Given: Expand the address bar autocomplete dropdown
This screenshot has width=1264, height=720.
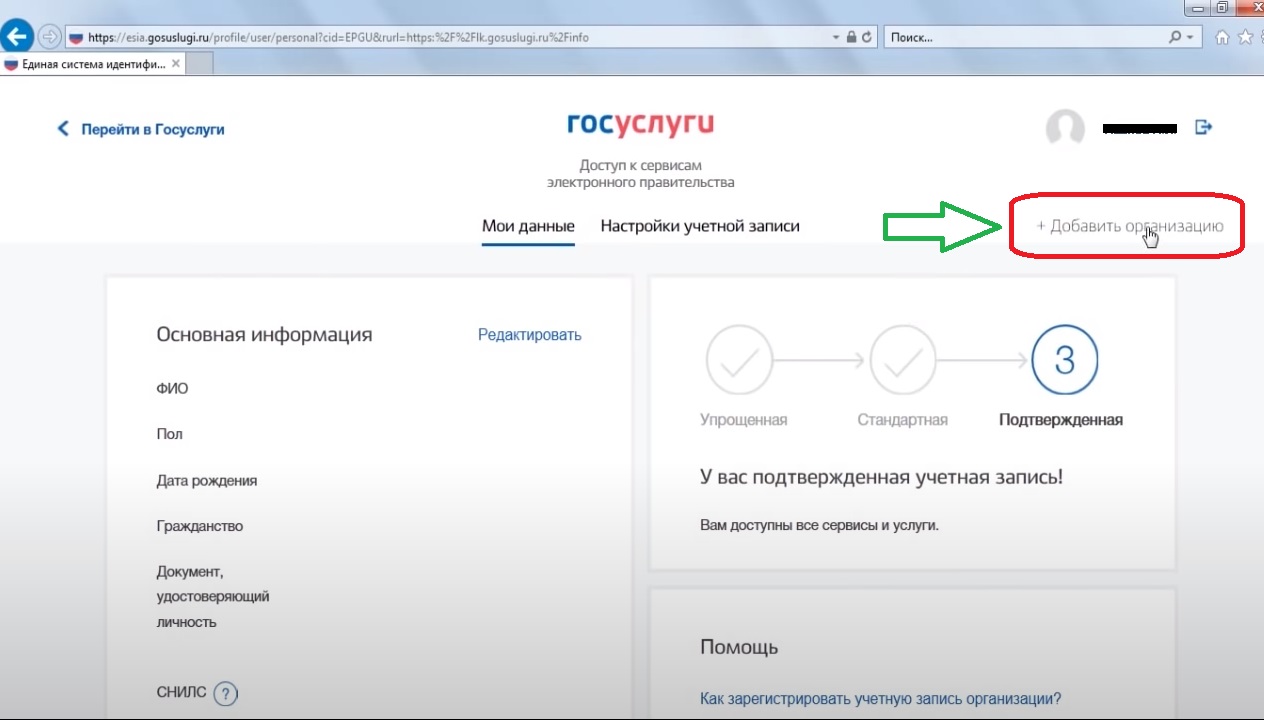Looking at the screenshot, I should click(836, 38).
